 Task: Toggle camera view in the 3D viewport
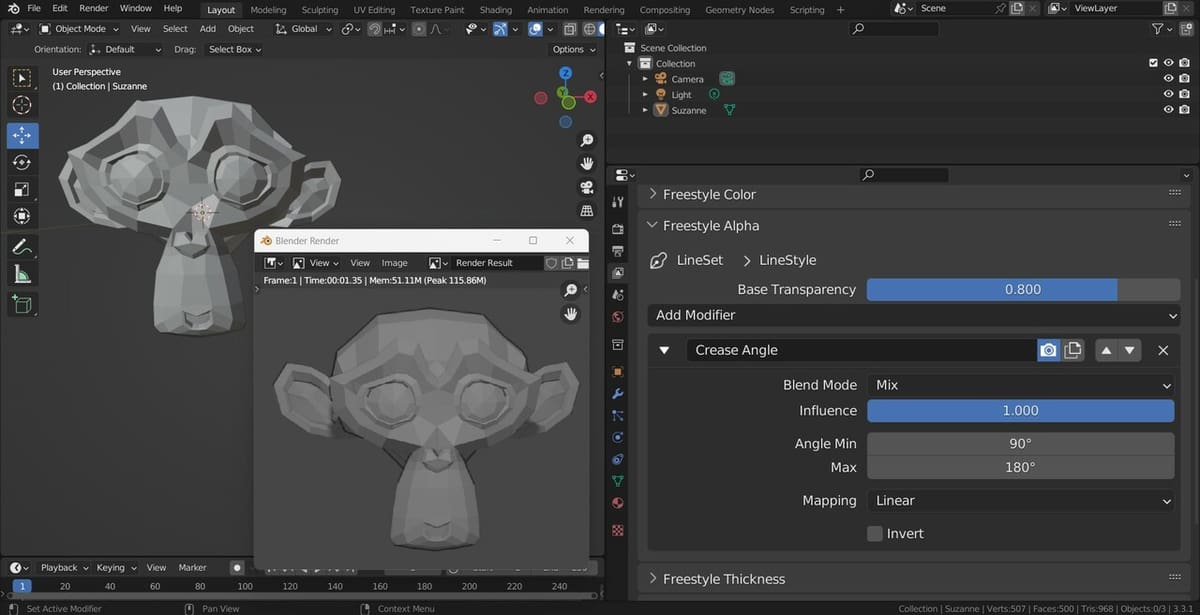587,187
